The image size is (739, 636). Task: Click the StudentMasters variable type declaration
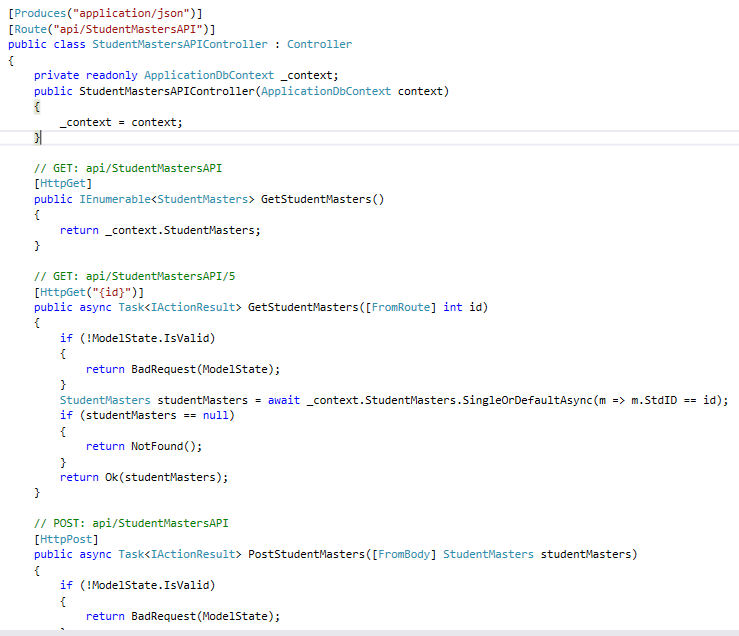tap(105, 400)
